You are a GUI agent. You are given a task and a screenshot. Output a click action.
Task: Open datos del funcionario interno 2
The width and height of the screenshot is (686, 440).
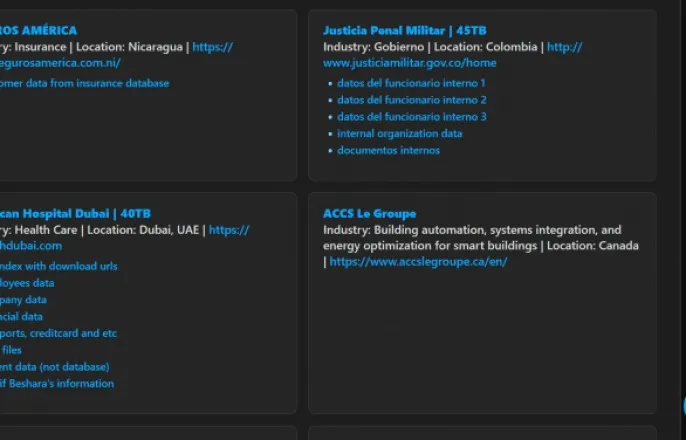pyautogui.click(x=412, y=100)
